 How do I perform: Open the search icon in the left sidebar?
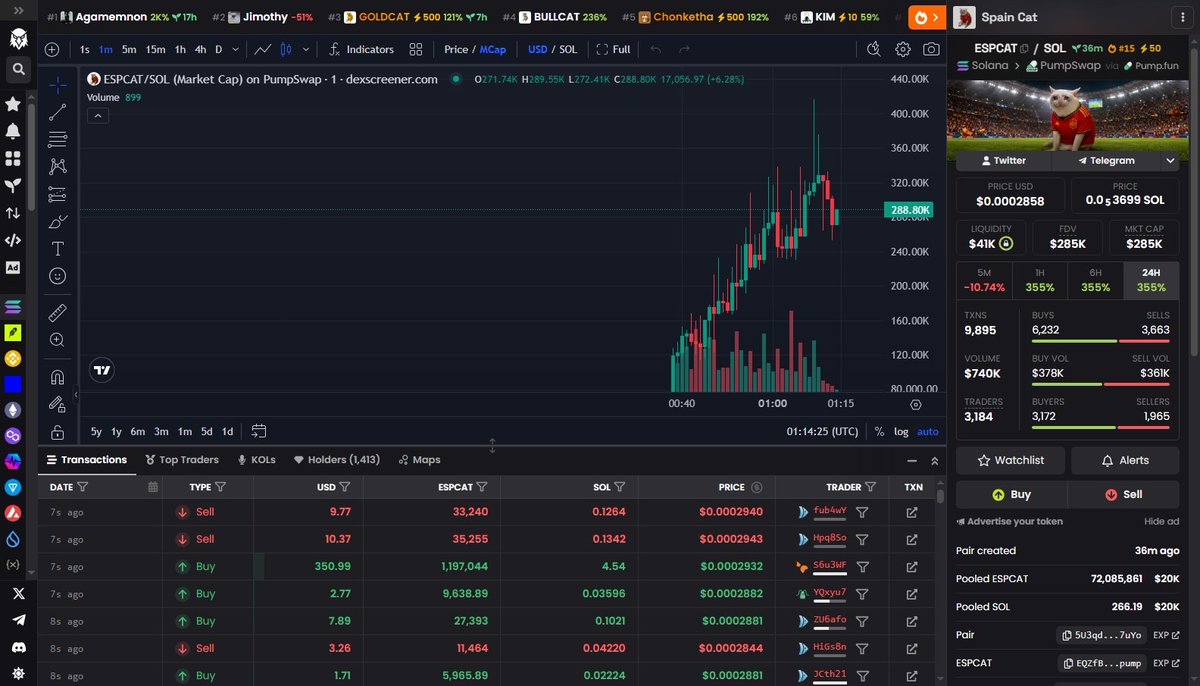[18, 69]
